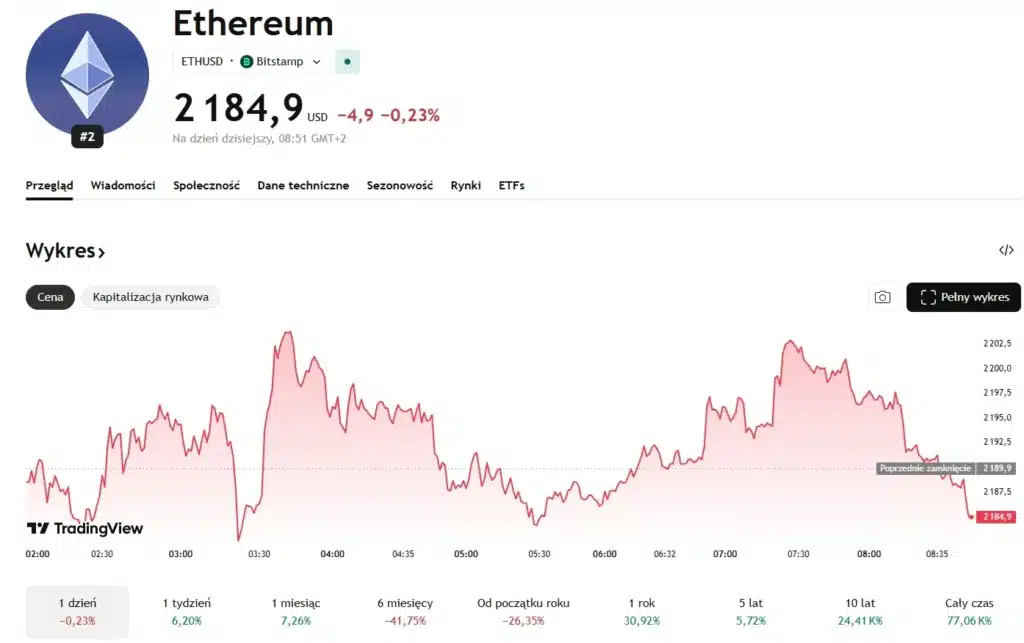Switch to the Dane techniczne tab
The height and width of the screenshot is (643, 1024).
[x=303, y=185]
